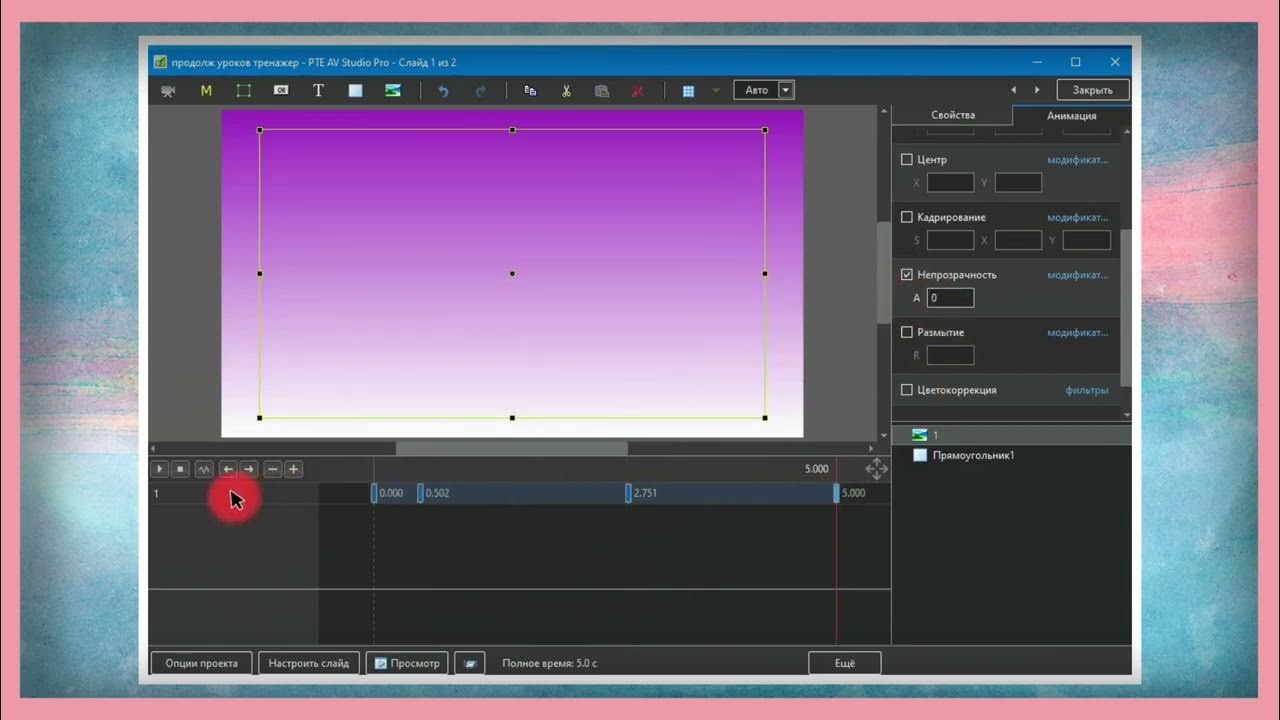Remove keyframe with minus button

click(x=272, y=469)
